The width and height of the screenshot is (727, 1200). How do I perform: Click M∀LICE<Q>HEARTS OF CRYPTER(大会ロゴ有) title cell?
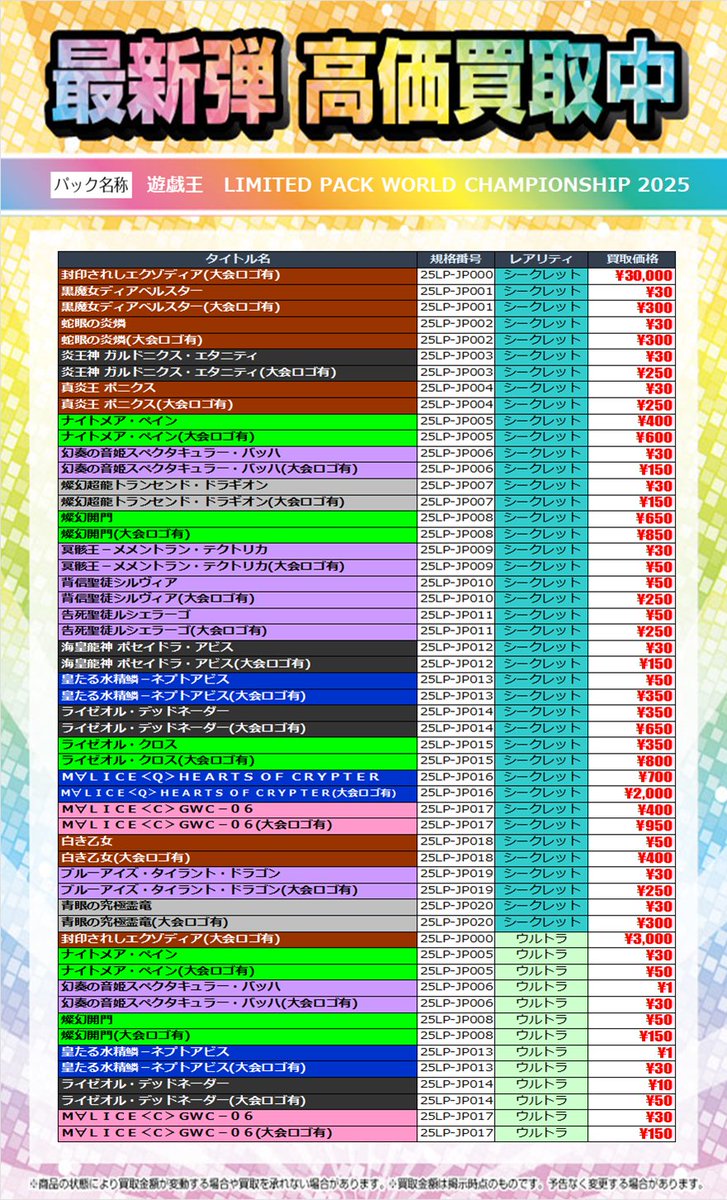pyautogui.click(x=237, y=793)
